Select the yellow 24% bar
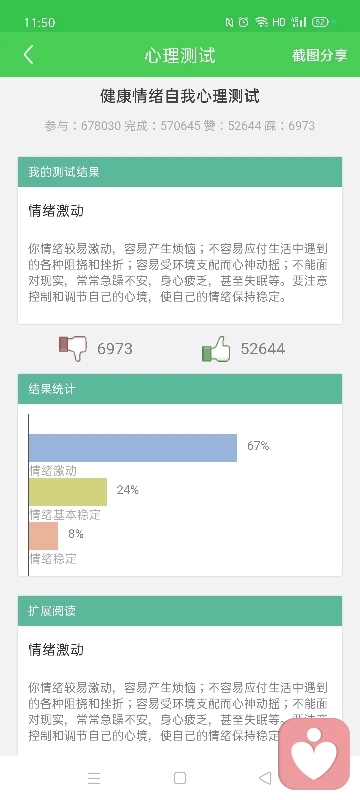 click(68, 492)
